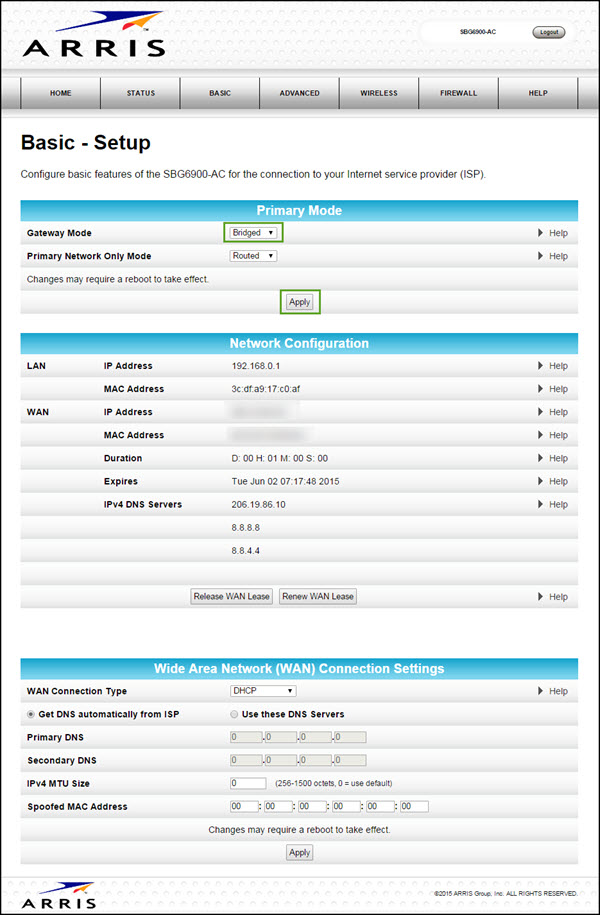
Task: Click Apply under Primary Mode section
Action: click(299, 302)
